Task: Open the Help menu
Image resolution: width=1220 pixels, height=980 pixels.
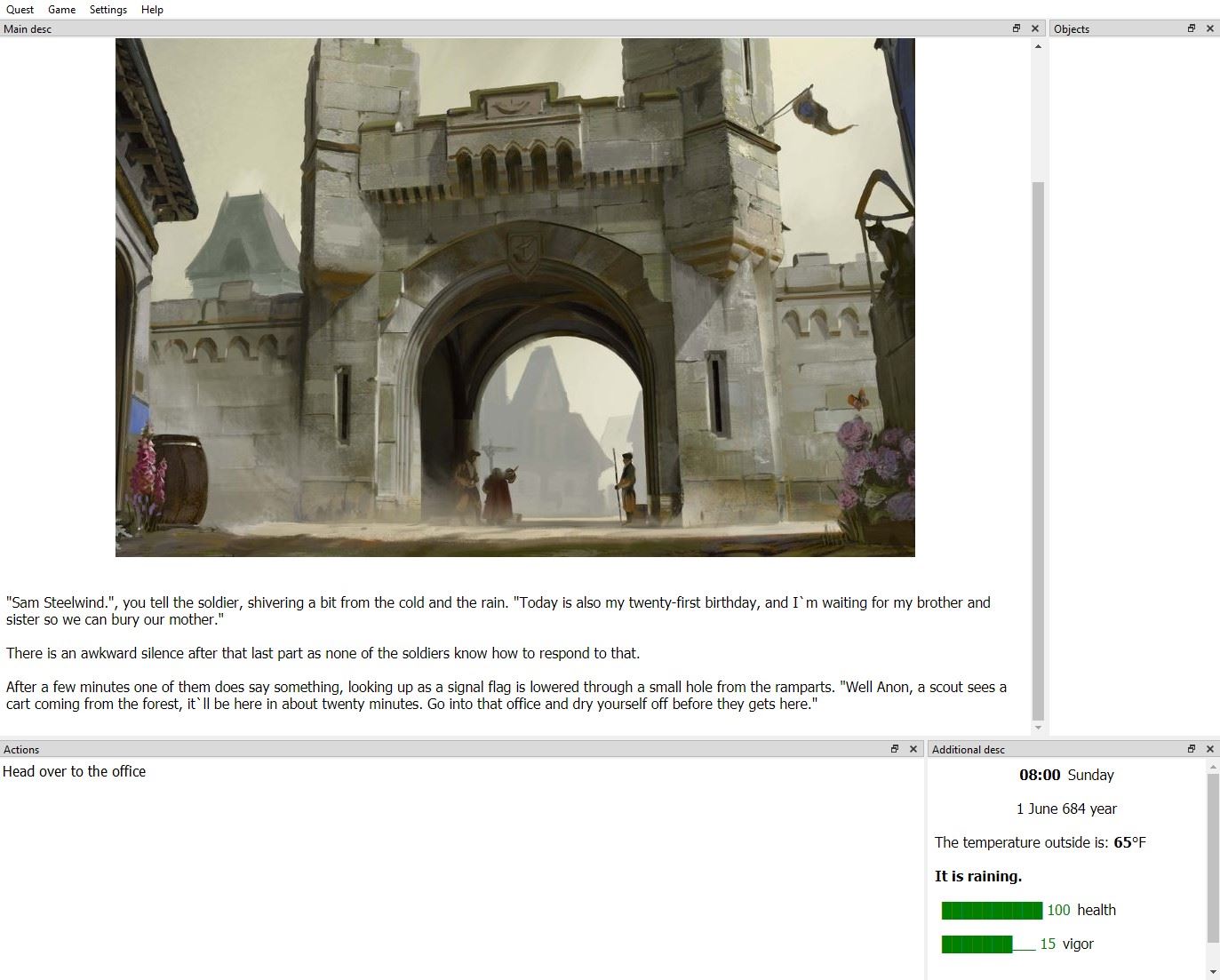Action: pyautogui.click(x=152, y=10)
